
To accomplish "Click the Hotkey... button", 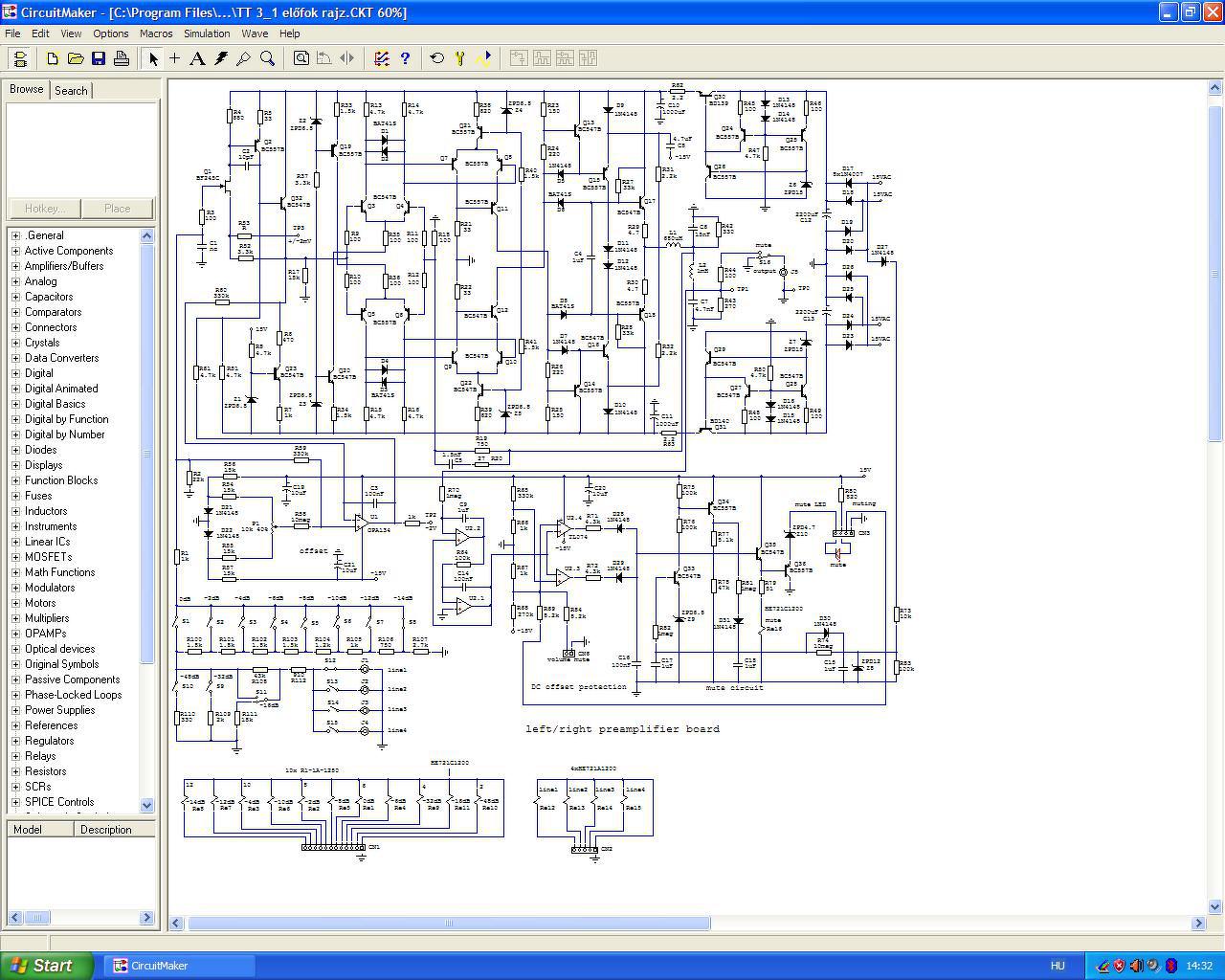I will (x=45, y=209).
